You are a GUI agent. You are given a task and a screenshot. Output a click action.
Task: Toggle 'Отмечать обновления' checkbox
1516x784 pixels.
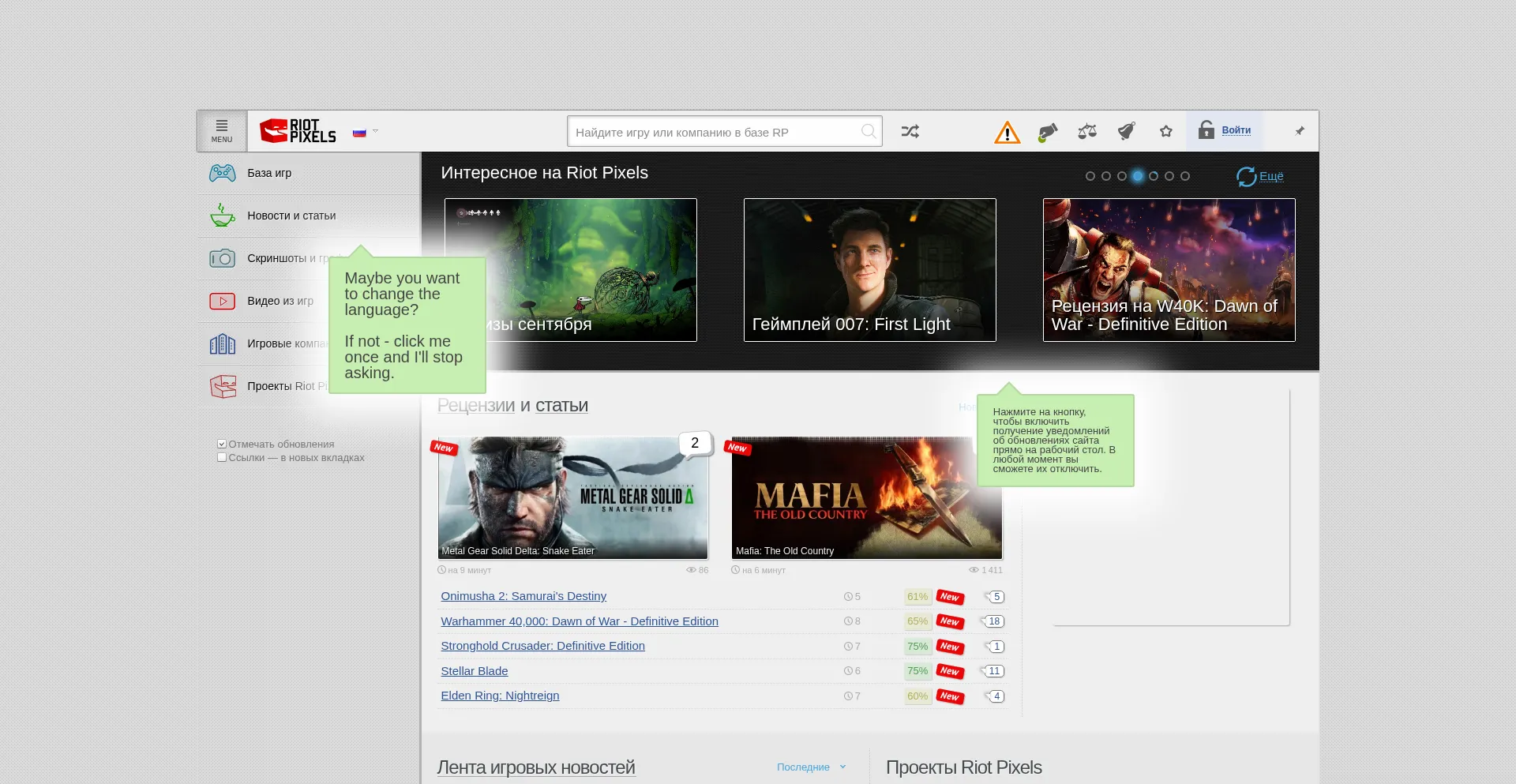click(x=222, y=445)
